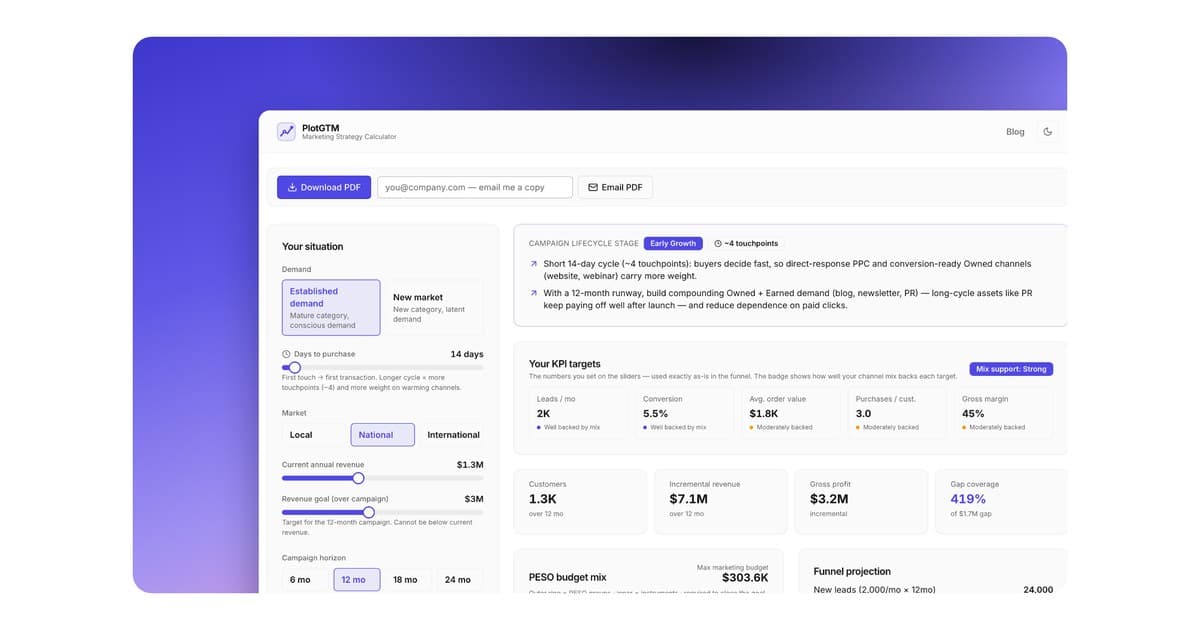Click the 24,000 new leads value
Image resolution: width=1200 pixels, height=630 pixels.
[x=1038, y=590]
